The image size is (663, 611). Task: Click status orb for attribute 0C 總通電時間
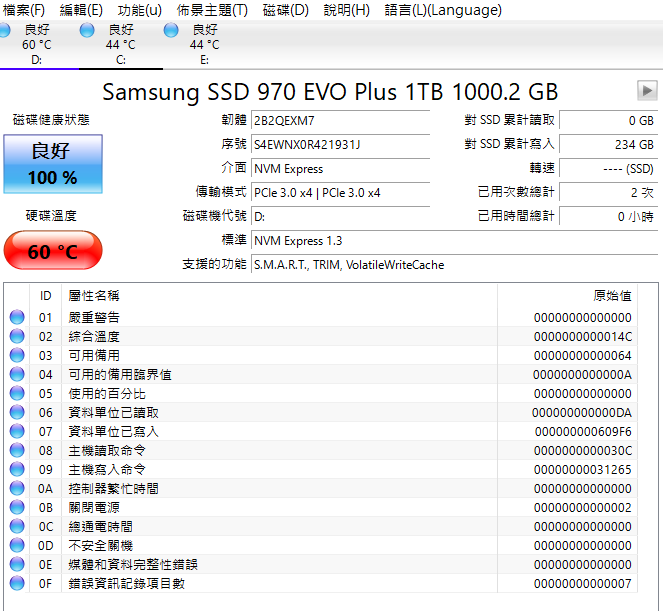coord(17,526)
